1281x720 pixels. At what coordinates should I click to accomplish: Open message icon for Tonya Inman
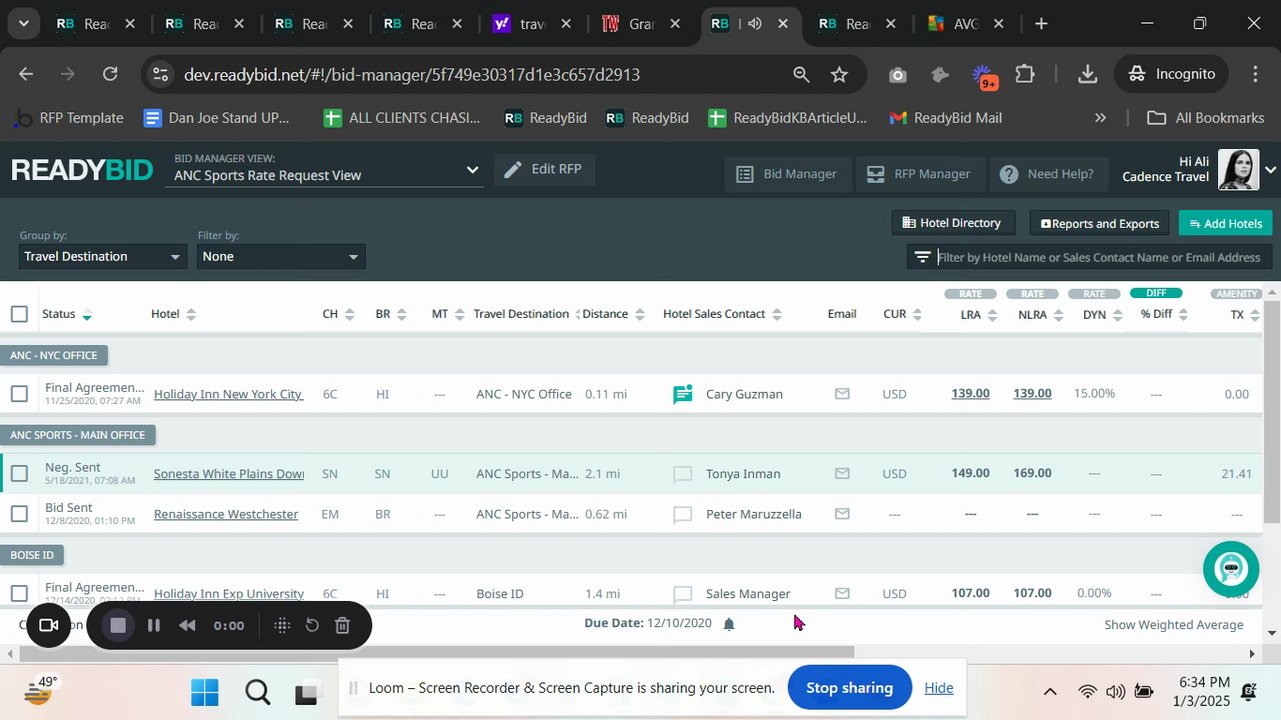click(683, 474)
